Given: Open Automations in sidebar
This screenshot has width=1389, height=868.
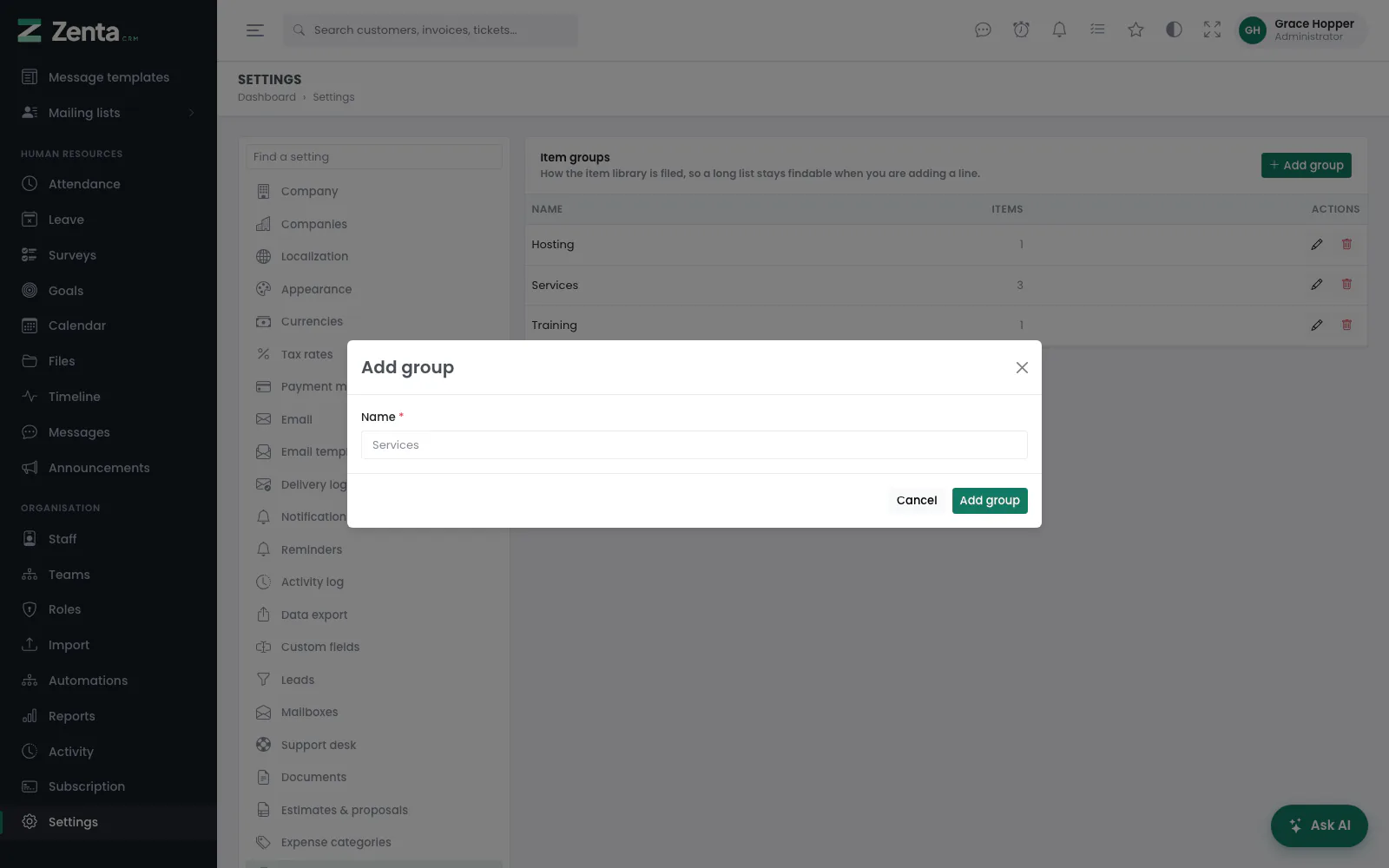Looking at the screenshot, I should (x=109, y=681).
